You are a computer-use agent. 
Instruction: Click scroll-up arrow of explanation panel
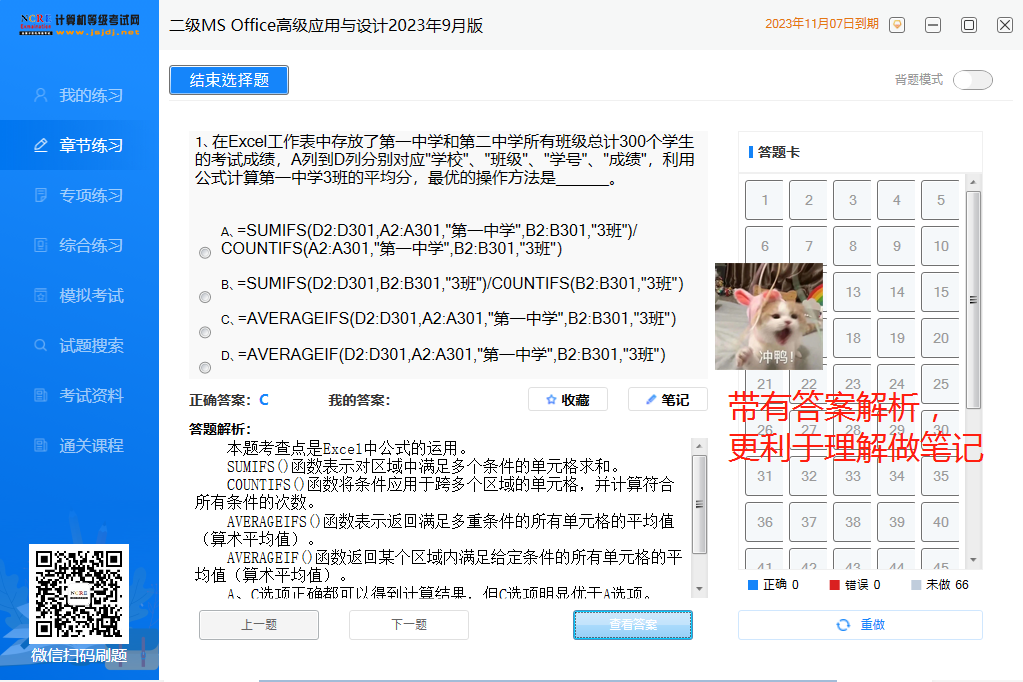[x=699, y=446]
